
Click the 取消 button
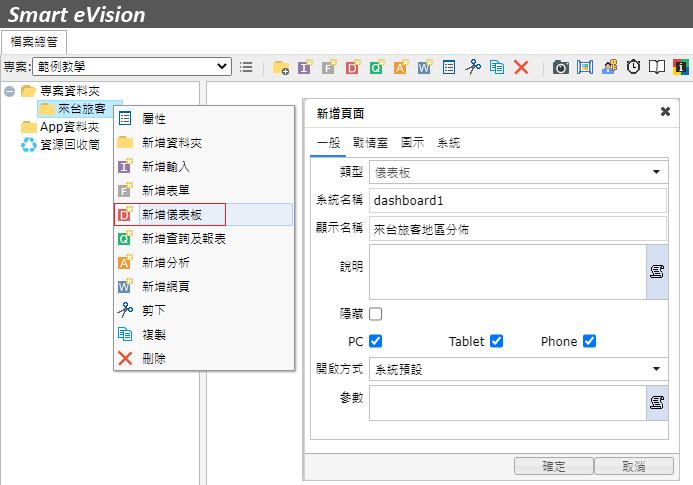pyautogui.click(x=634, y=466)
